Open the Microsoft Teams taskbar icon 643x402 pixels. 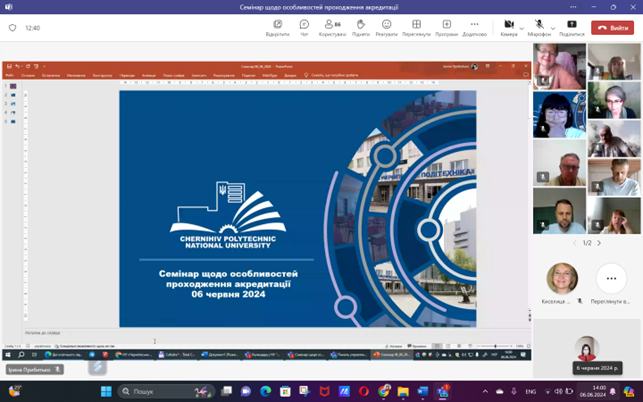pyautogui.click(x=443, y=391)
